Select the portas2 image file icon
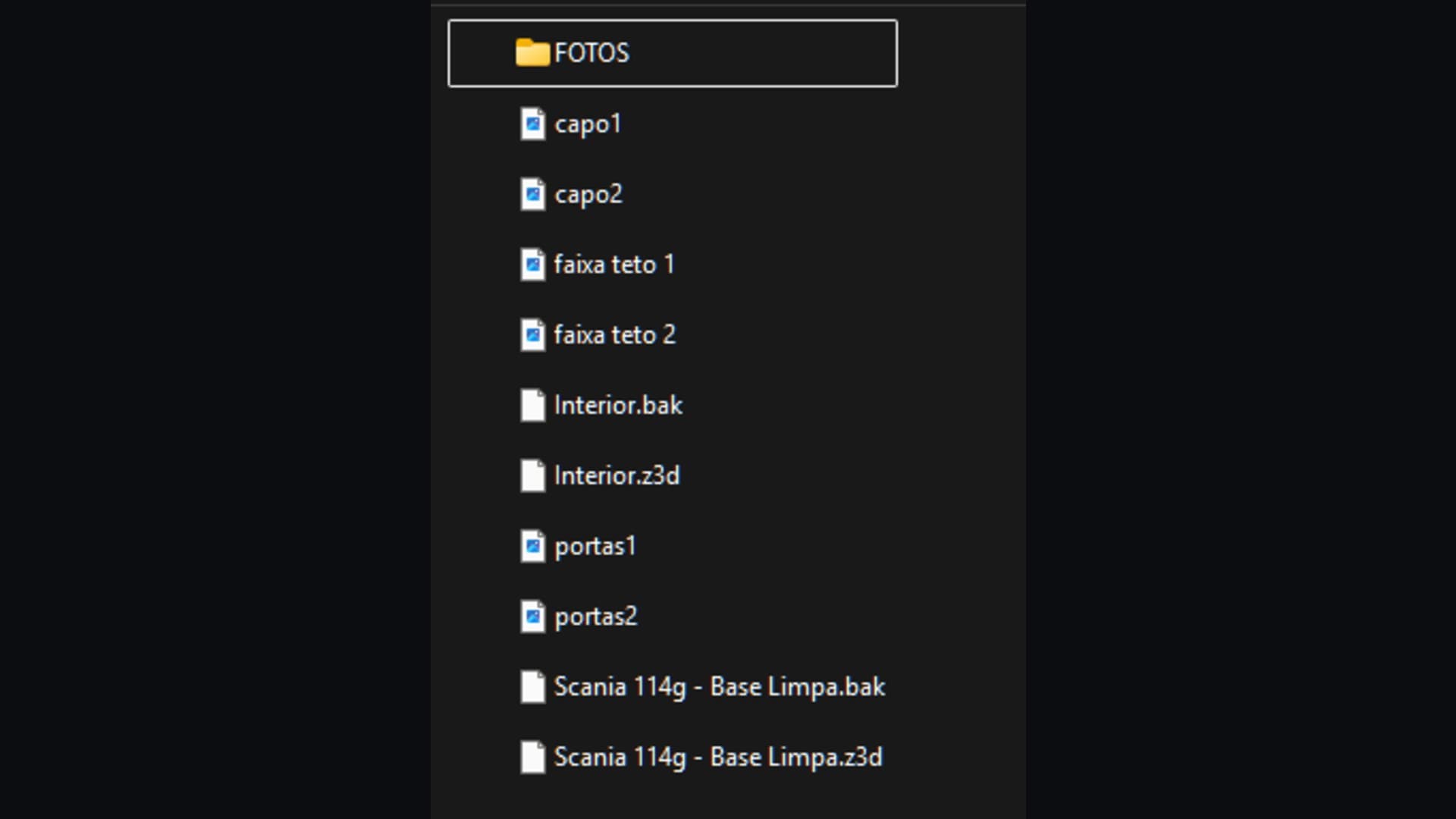 (532, 617)
